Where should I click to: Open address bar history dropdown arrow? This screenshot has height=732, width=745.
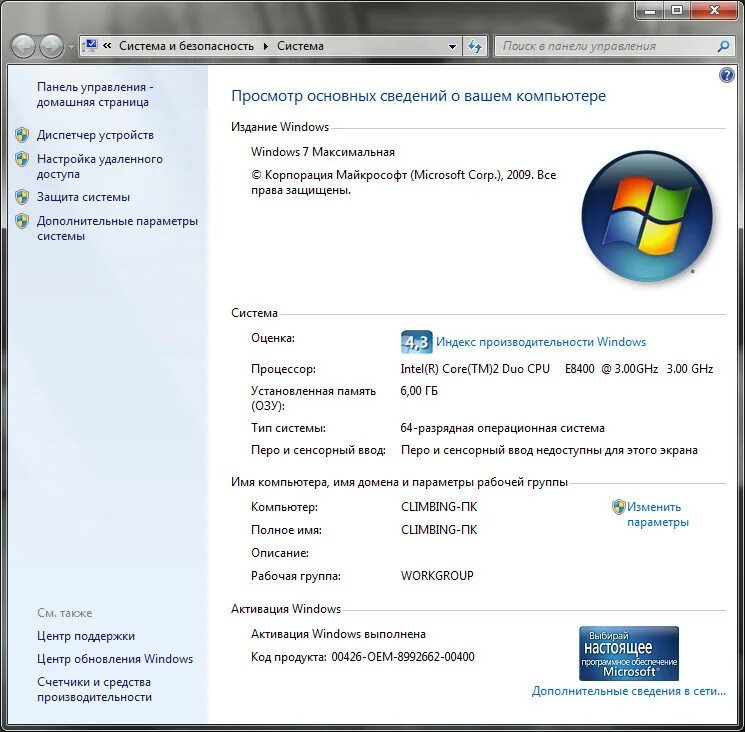[x=452, y=46]
